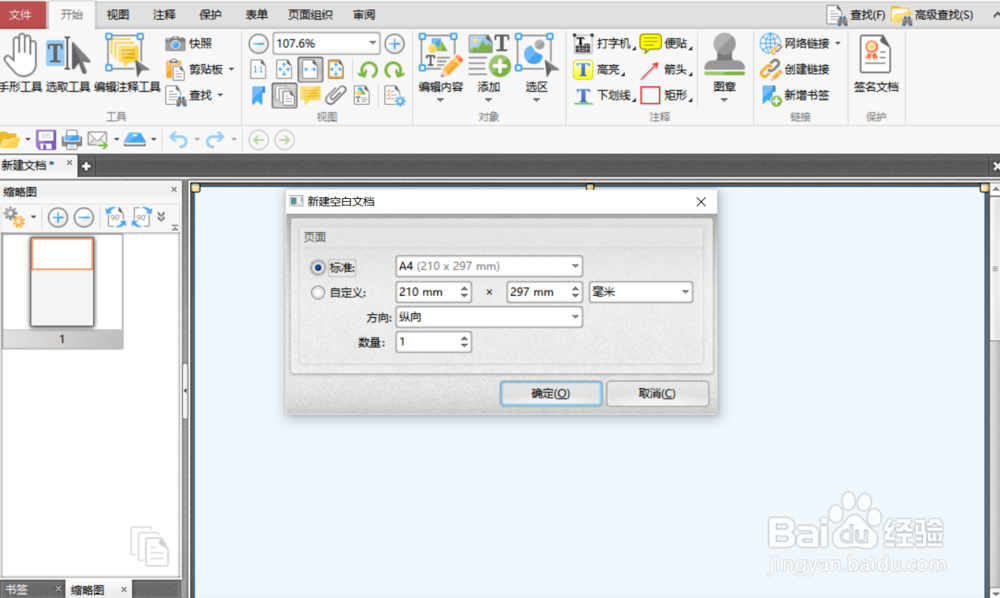This screenshot has height=598, width=1000.
Task: Switch to the View (视图) ribbon tab
Action: [118, 15]
